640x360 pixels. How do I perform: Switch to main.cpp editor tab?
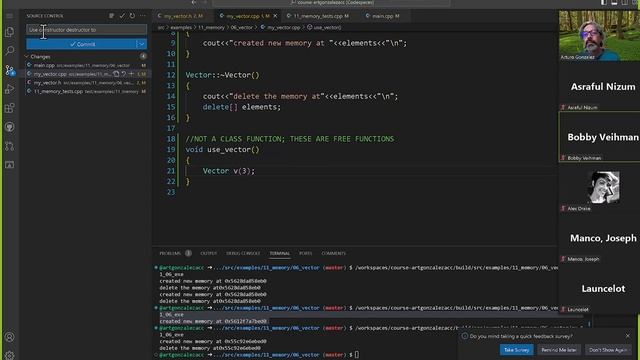click(385, 16)
